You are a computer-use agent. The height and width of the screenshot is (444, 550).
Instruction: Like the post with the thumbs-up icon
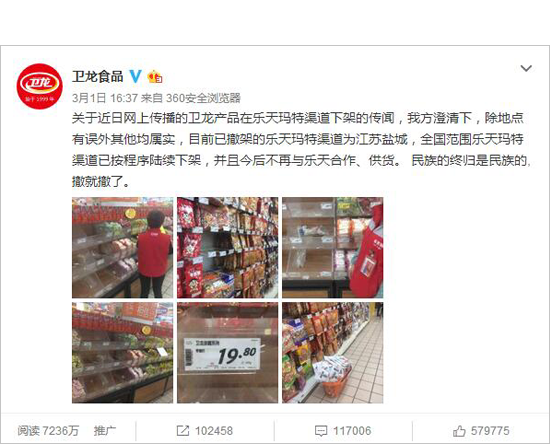point(459,431)
